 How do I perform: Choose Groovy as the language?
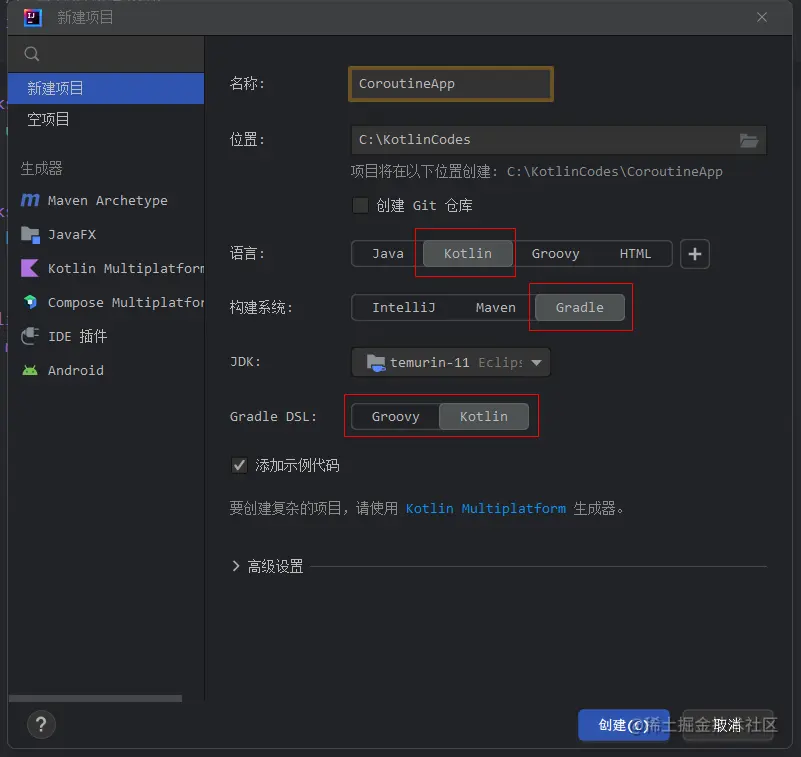(x=556, y=254)
